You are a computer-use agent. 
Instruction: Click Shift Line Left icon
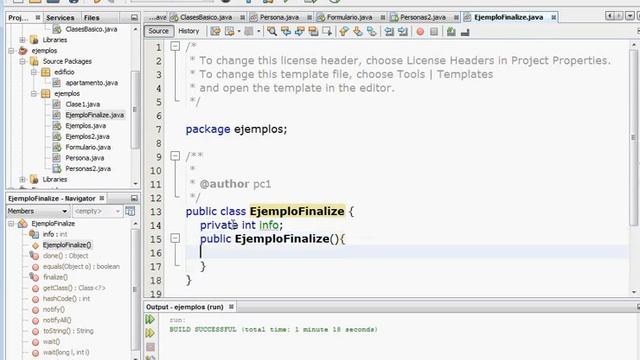(389, 31)
